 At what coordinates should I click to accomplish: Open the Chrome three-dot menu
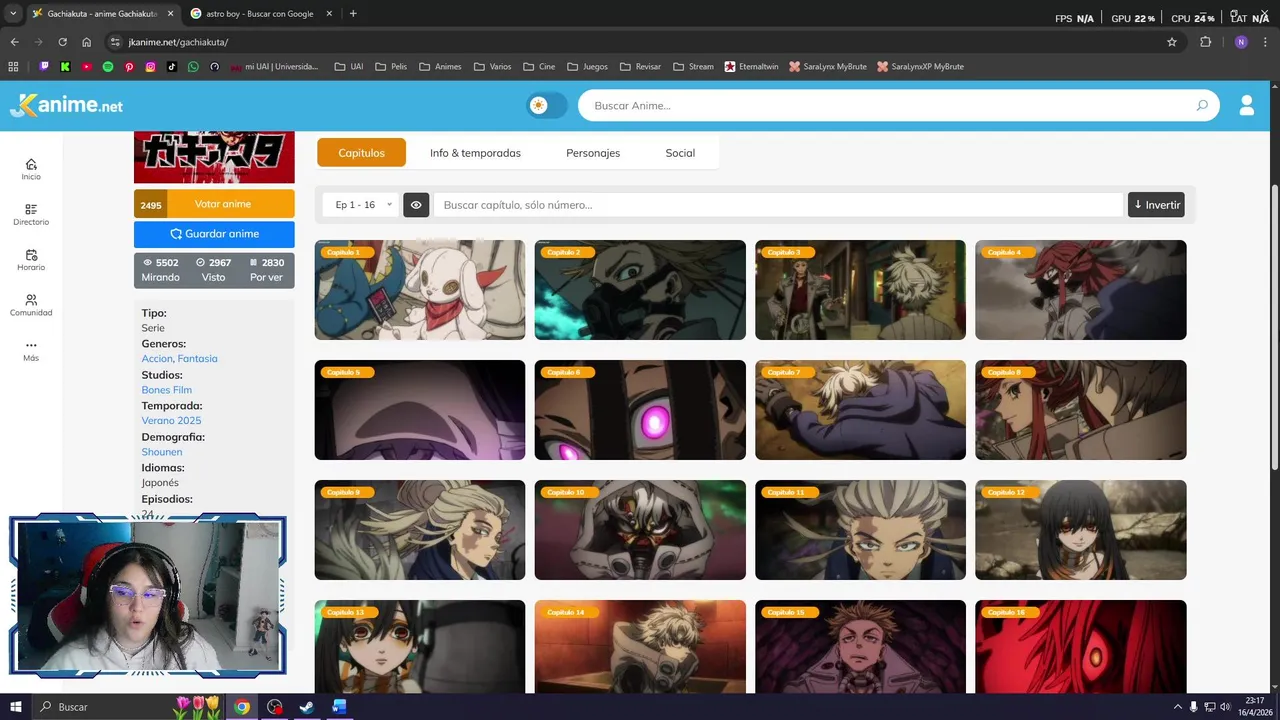click(1266, 42)
